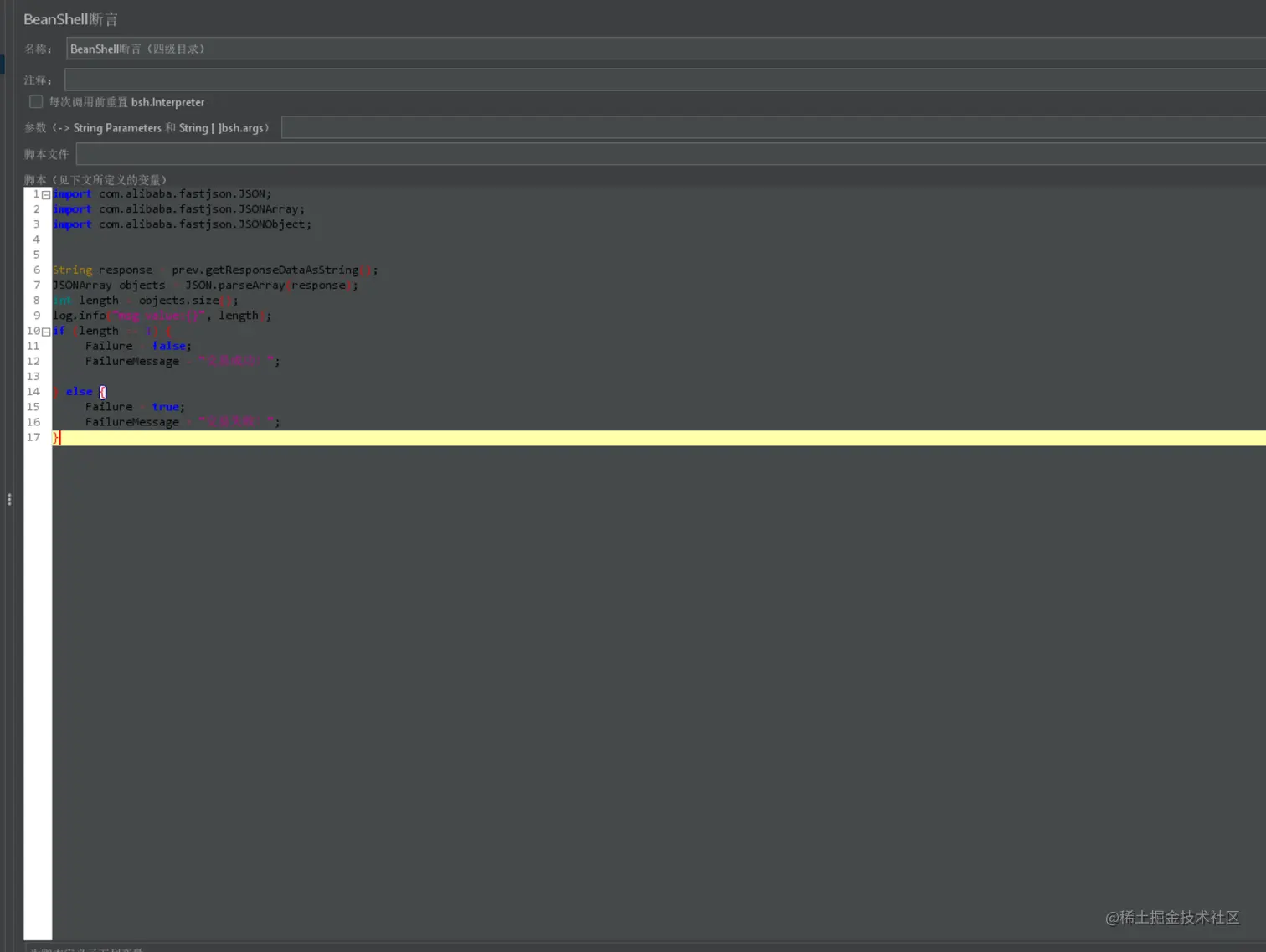The width and height of the screenshot is (1266, 952).
Task: Select the highlighted closing brace line
Action: pos(659,438)
